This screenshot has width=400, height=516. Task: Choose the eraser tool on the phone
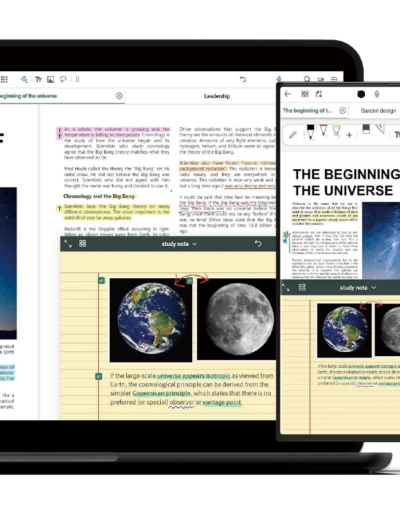coord(366,129)
